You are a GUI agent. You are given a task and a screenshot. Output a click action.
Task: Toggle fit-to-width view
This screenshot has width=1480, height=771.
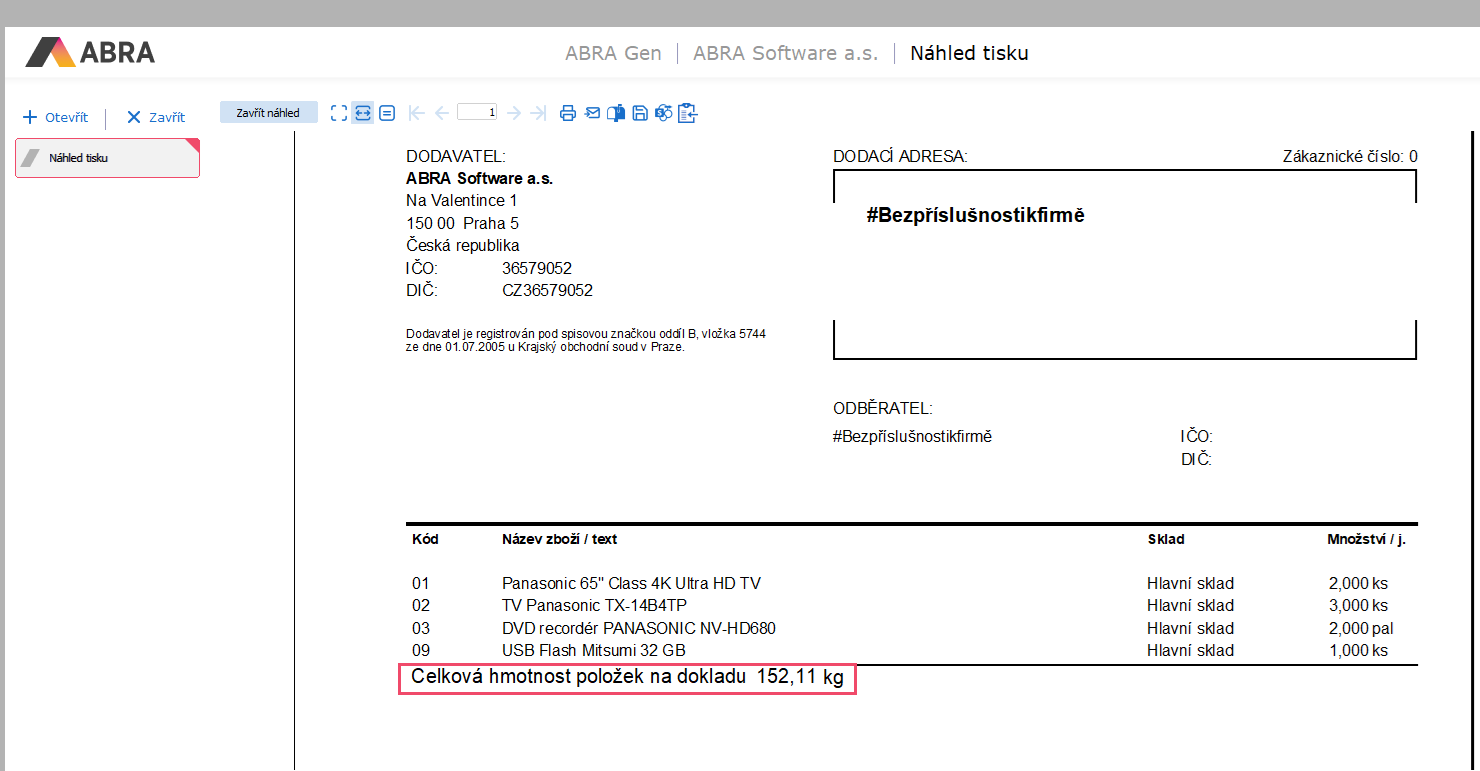click(x=363, y=113)
